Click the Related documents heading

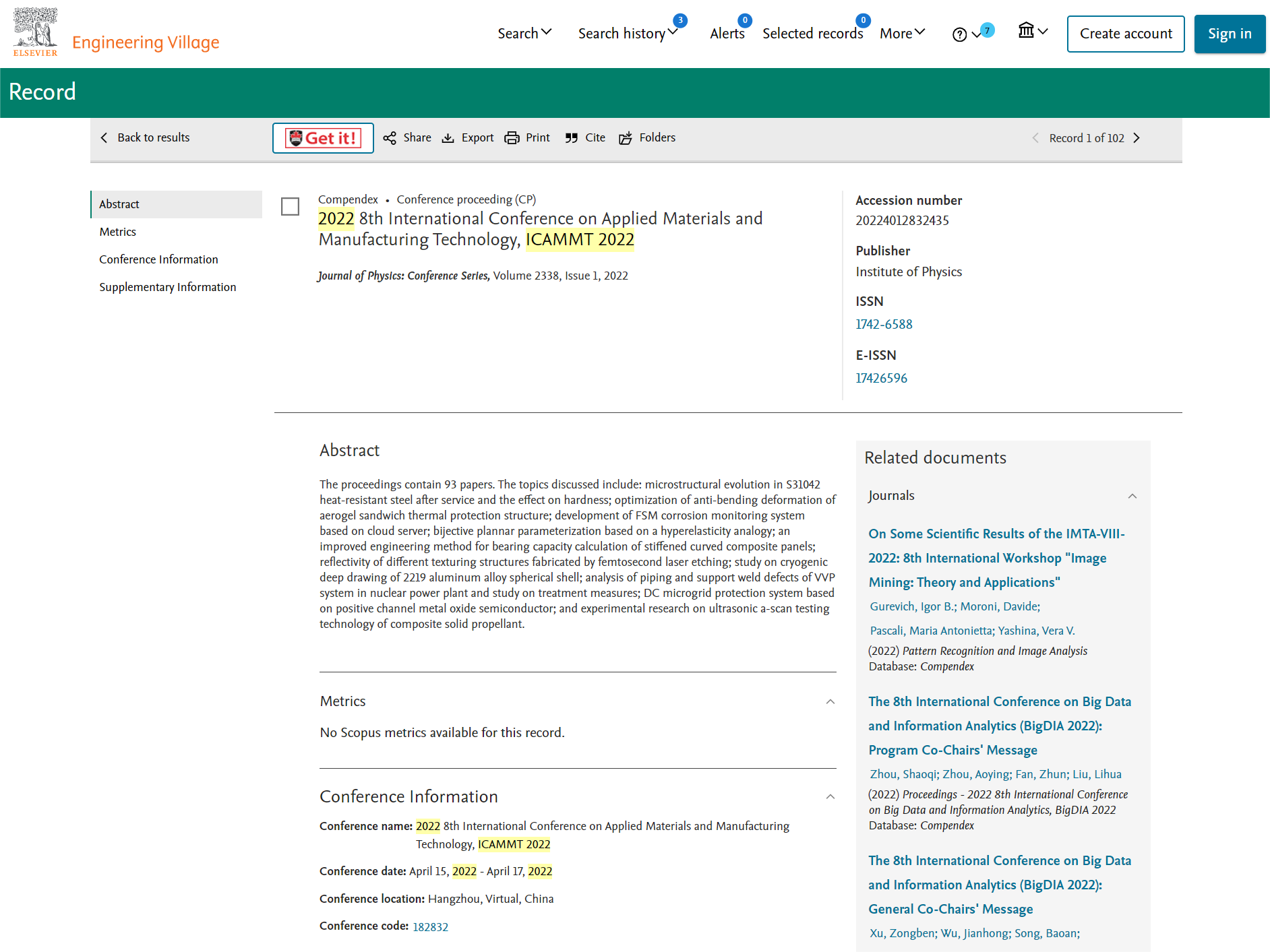(x=935, y=457)
